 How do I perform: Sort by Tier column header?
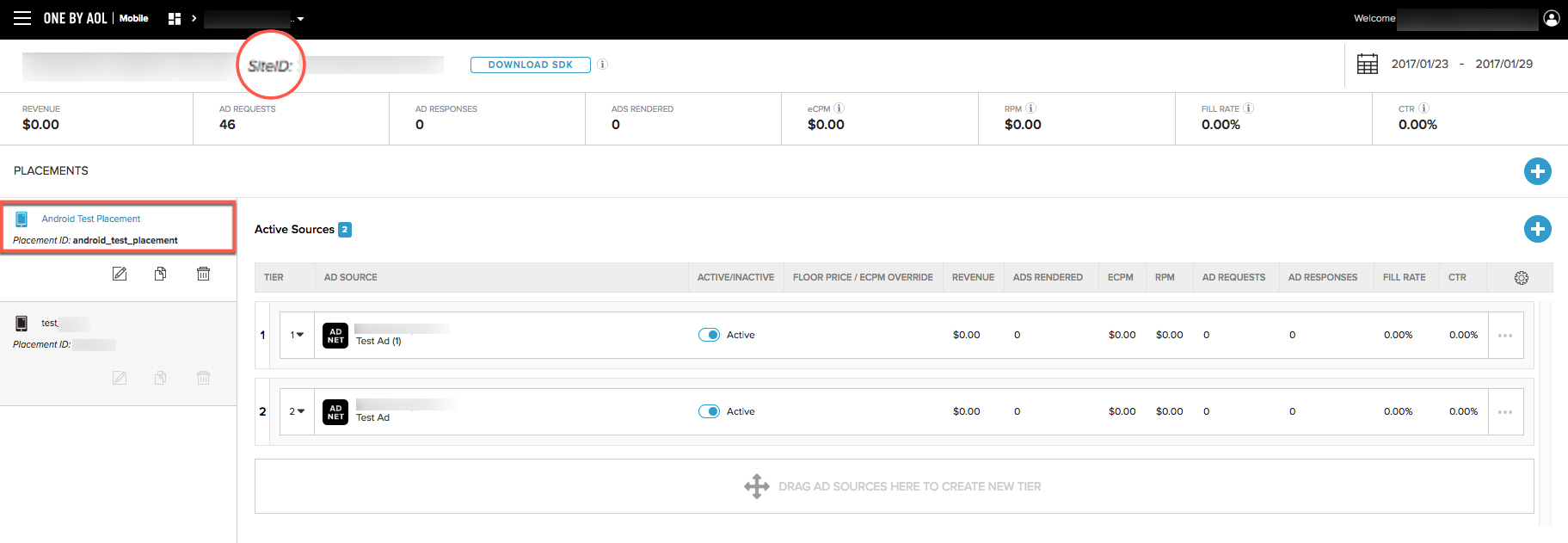[x=274, y=277]
